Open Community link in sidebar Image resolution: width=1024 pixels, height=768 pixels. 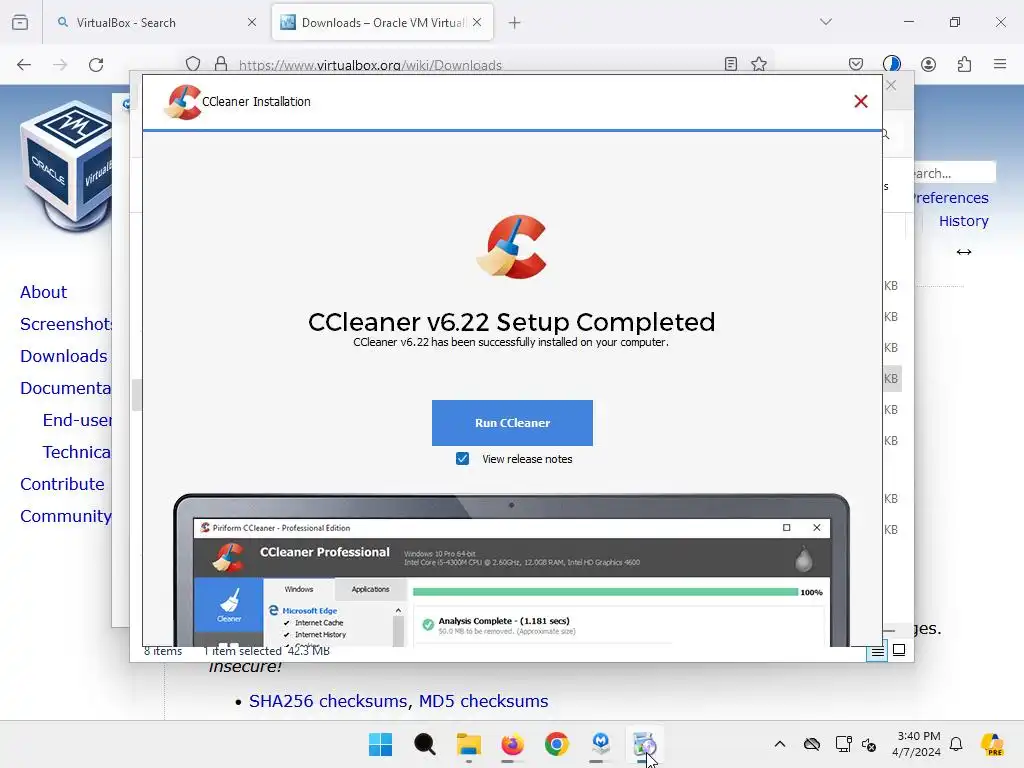(x=65, y=516)
